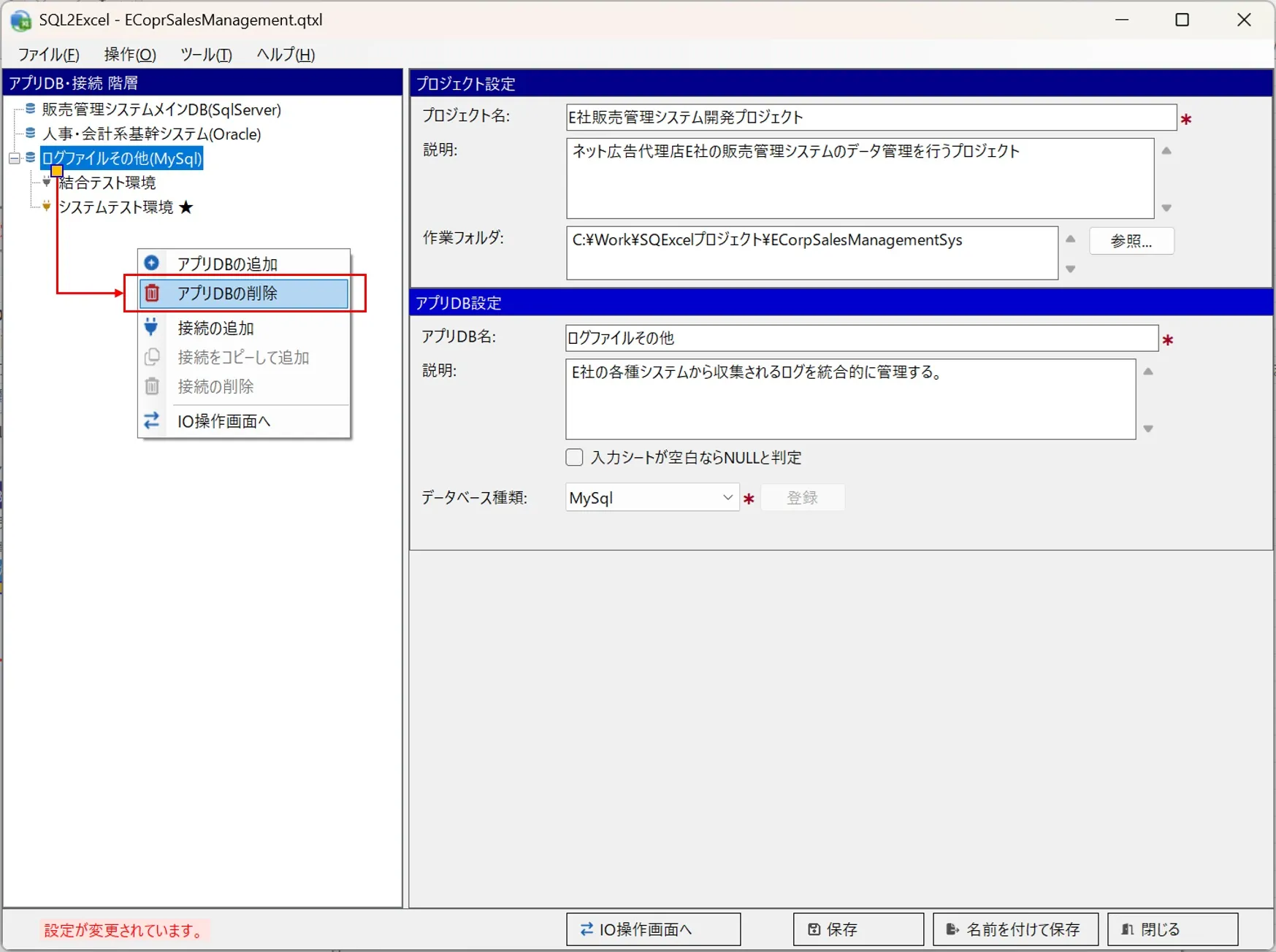
Task: Click the アプリDB名 input field
Action: tap(862, 338)
